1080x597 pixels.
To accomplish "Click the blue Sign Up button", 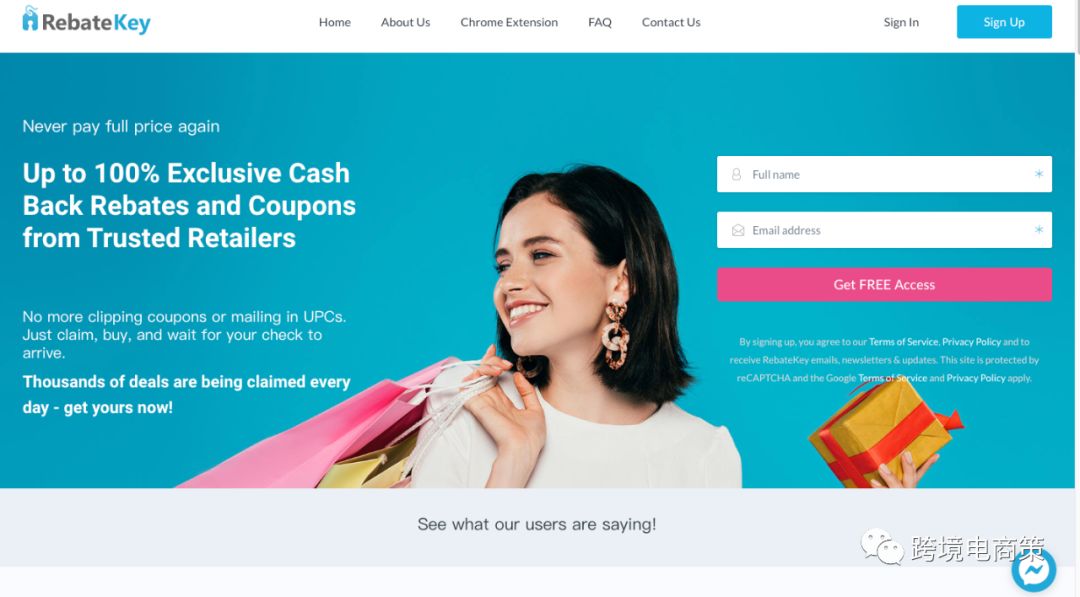I will pos(1004,21).
